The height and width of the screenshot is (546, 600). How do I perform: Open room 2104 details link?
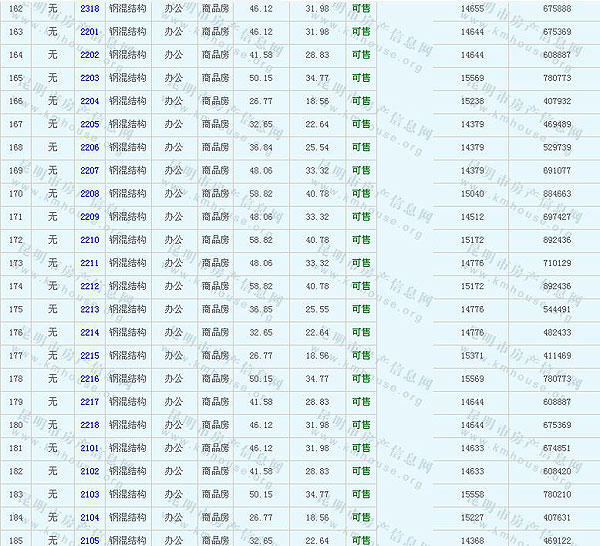point(89,518)
